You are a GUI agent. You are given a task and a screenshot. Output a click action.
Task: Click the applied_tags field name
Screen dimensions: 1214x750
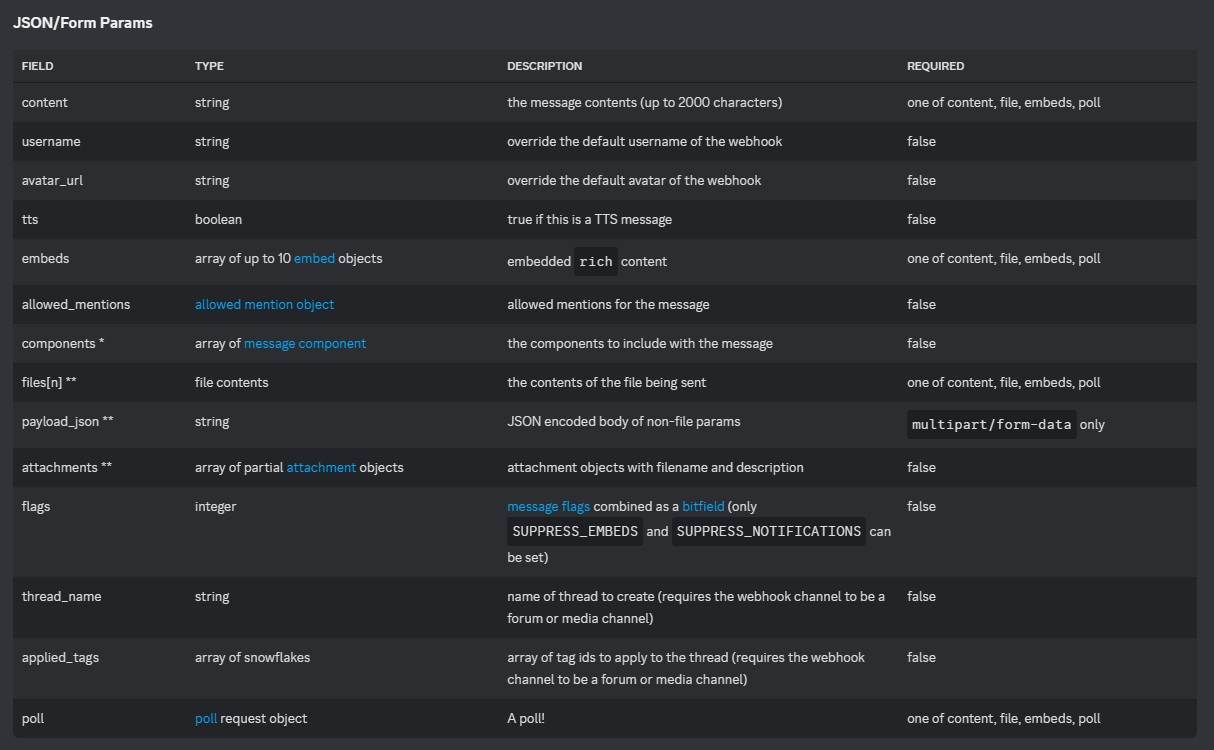tap(60, 657)
